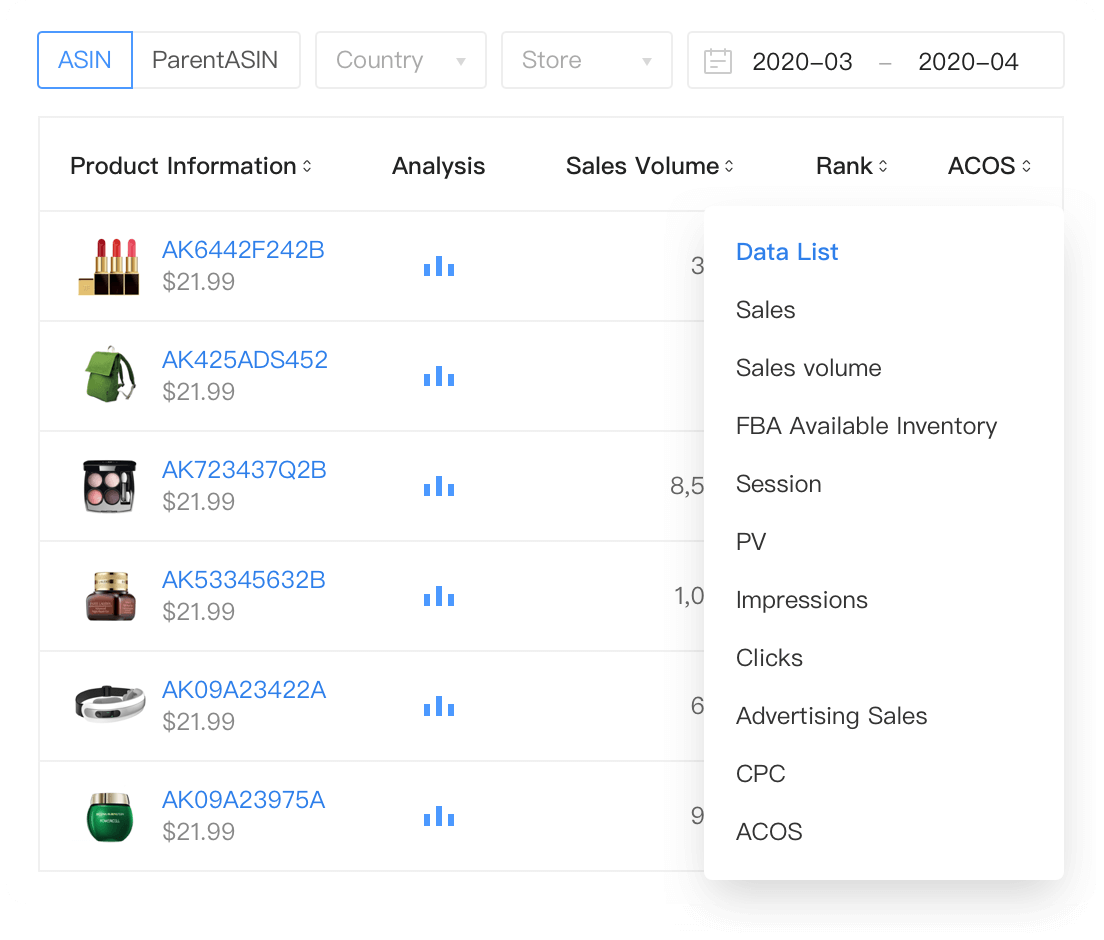
Task: Toggle the ACOS column sort dropdown
Action: coord(1027,166)
